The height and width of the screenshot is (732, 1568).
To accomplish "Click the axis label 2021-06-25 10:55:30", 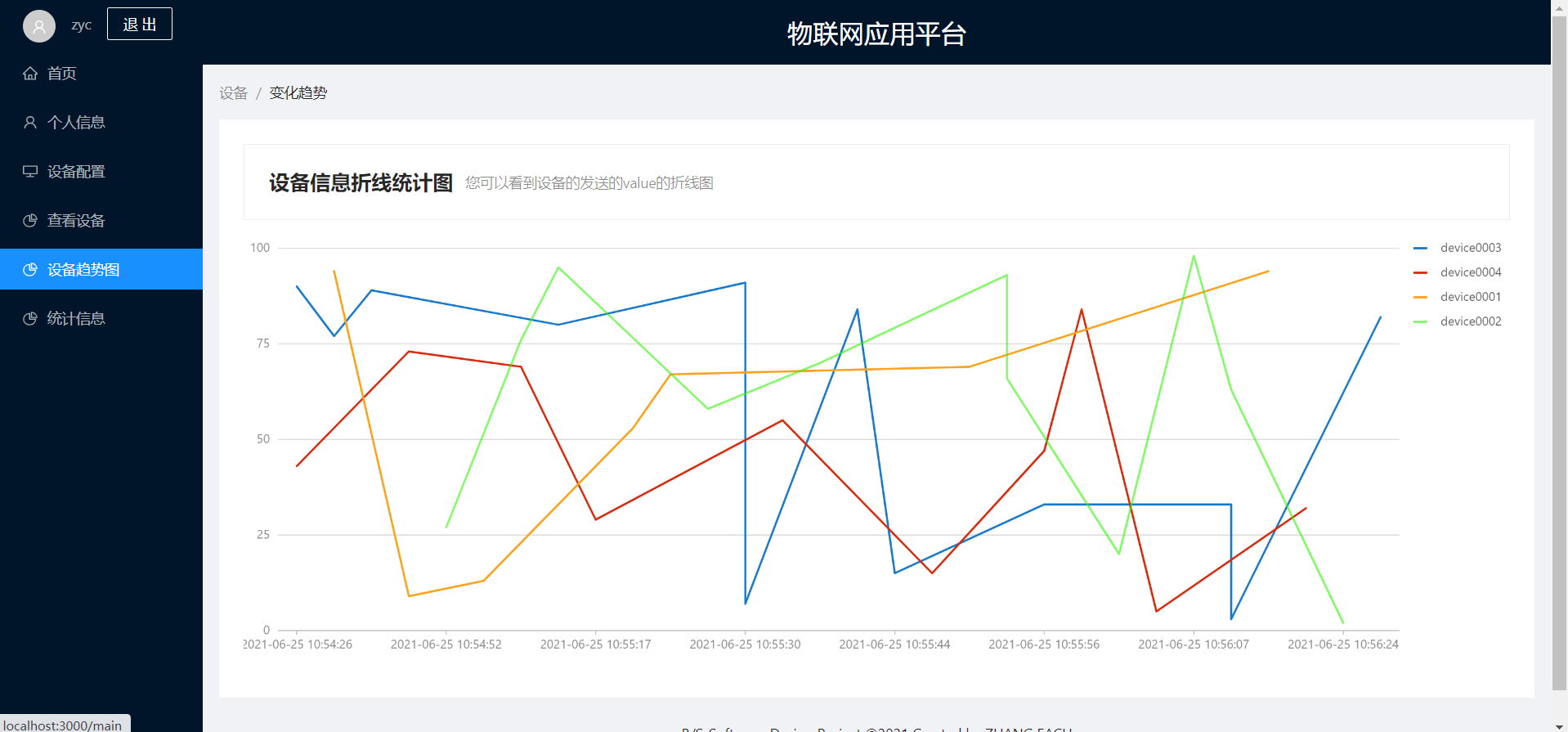I will click(x=745, y=644).
